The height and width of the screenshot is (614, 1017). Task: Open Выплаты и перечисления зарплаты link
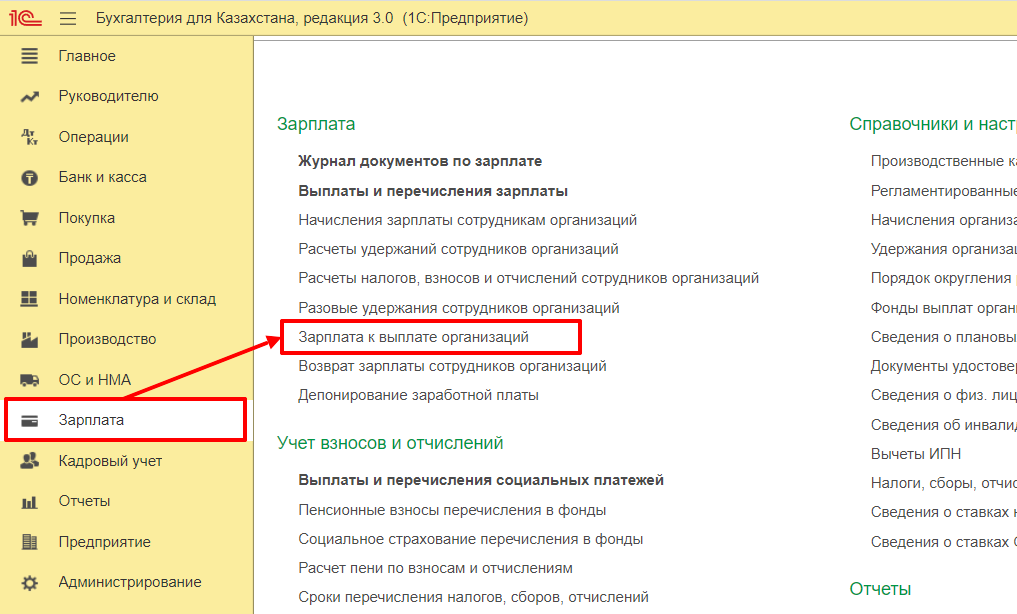432,190
